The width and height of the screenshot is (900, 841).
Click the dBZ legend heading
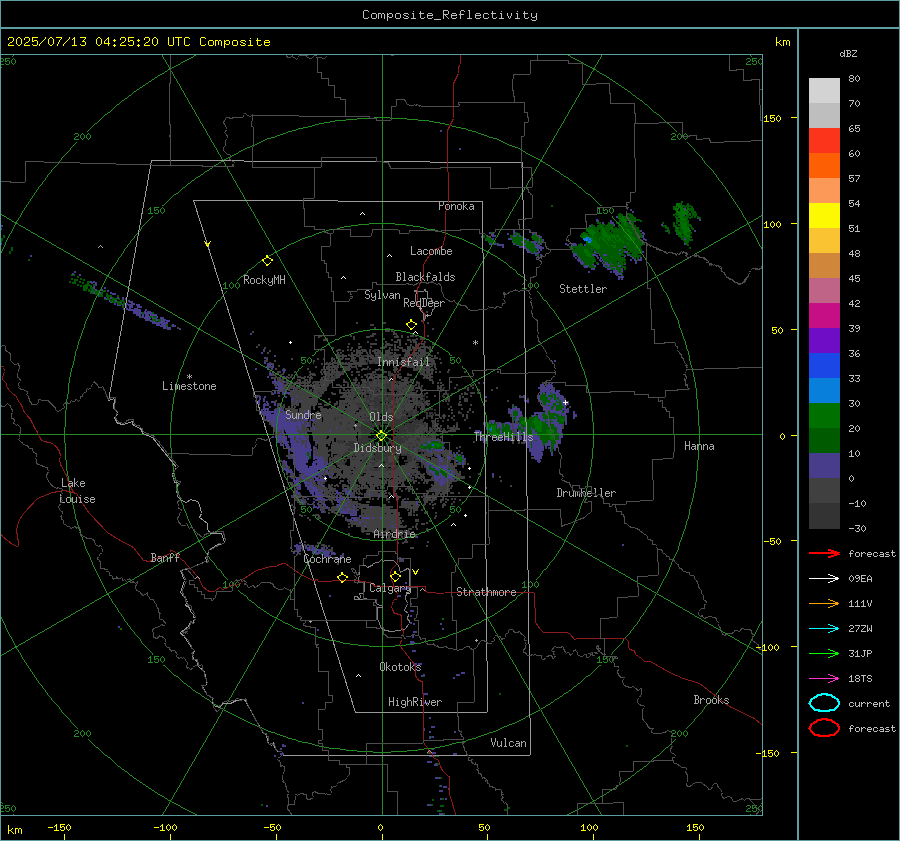pos(848,53)
